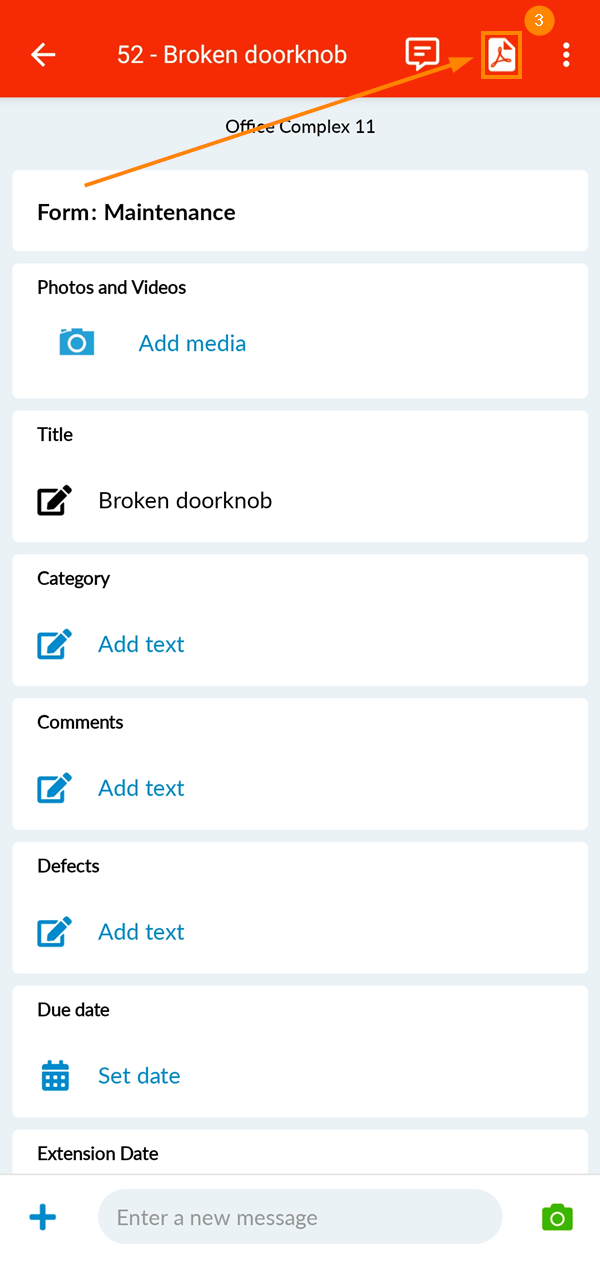This screenshot has width=600, height=1271.
Task: Tap the Category edit pencil icon
Action: click(53, 644)
